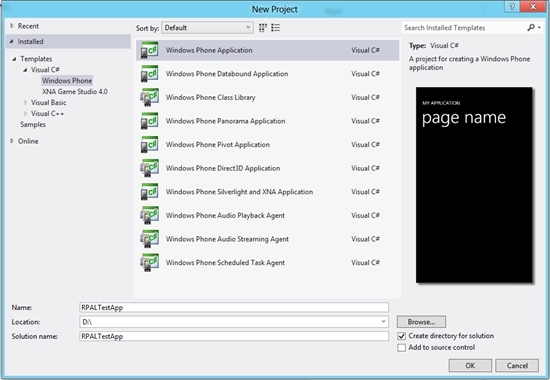
Task: Open the Sort by Default dropdown
Action: click(x=207, y=28)
